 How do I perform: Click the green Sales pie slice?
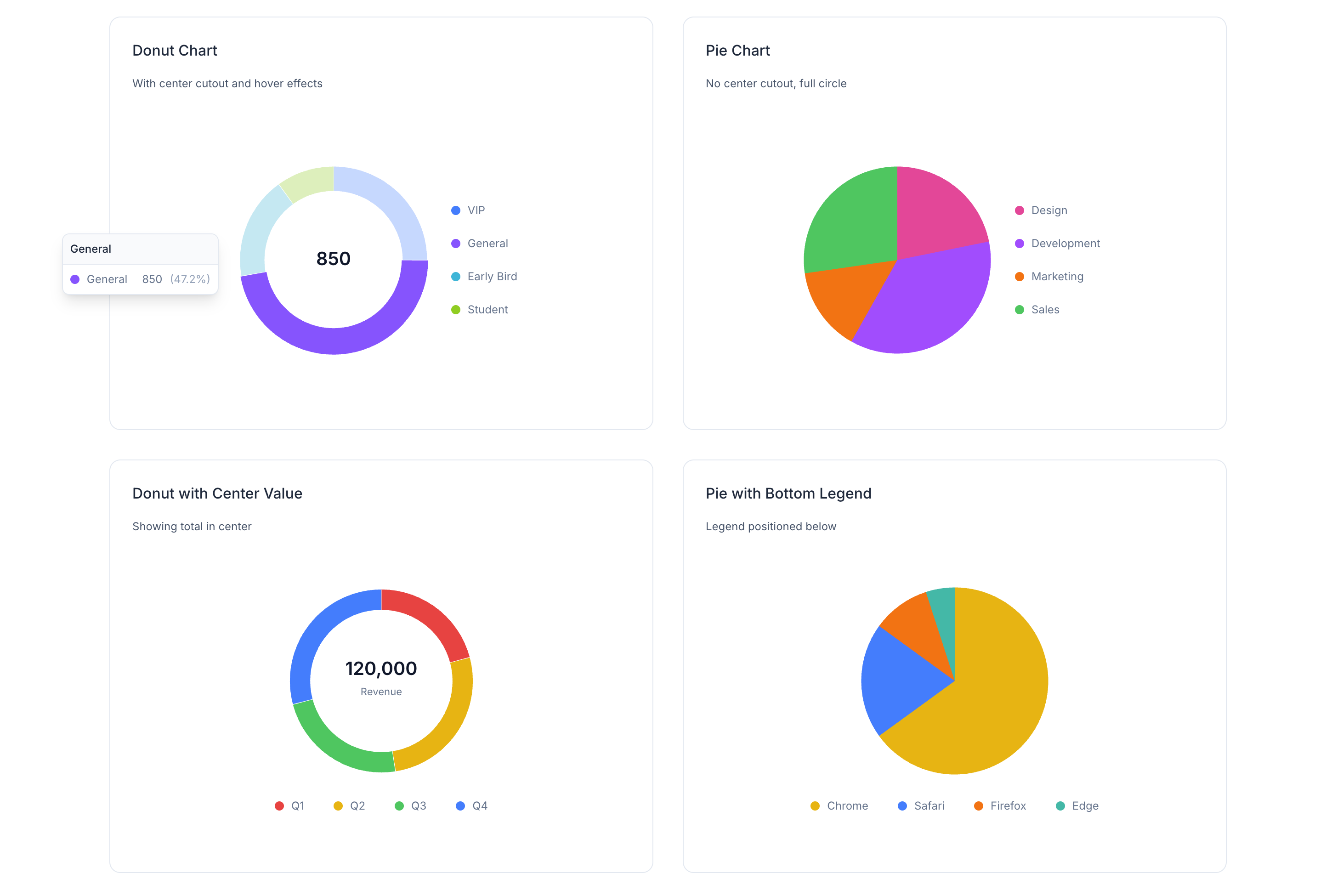click(x=853, y=222)
